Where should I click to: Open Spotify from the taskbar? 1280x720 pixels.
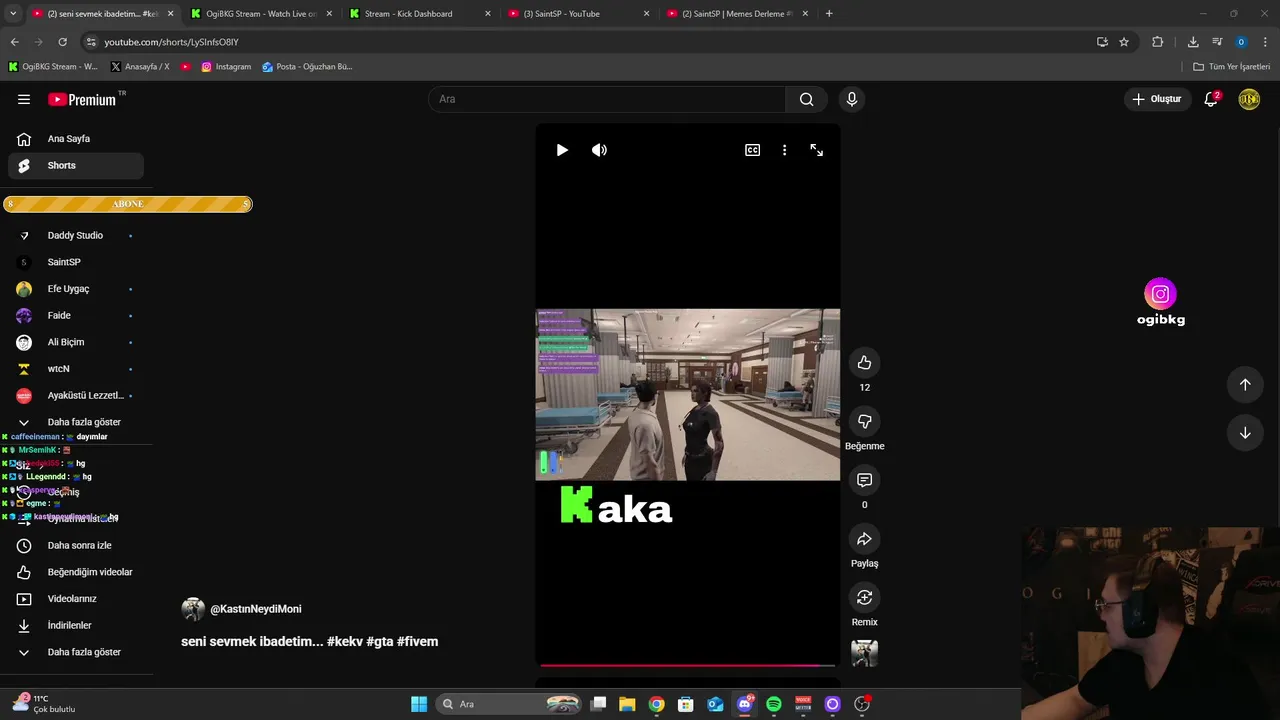click(x=773, y=704)
